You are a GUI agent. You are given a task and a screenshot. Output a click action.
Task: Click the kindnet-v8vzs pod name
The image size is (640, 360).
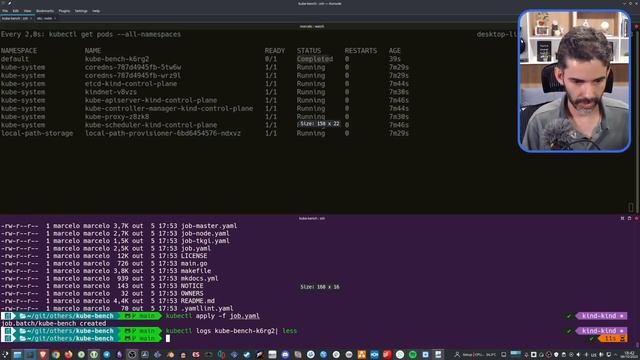click(111, 92)
